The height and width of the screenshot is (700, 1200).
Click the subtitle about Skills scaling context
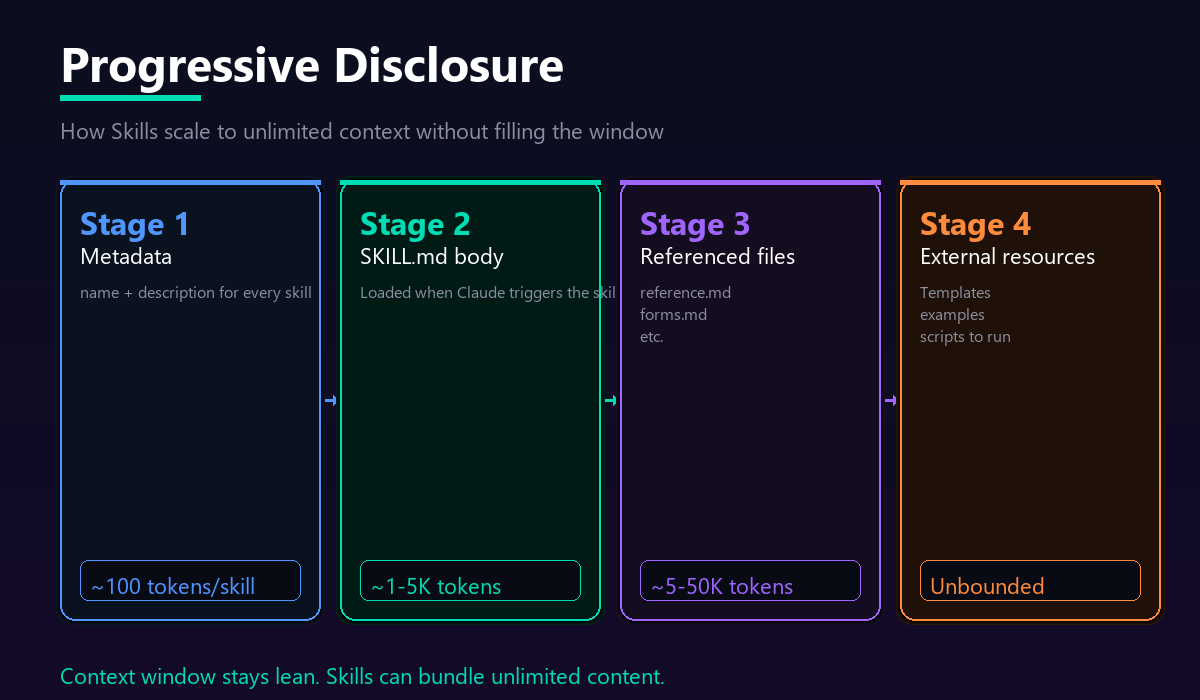[x=362, y=131]
